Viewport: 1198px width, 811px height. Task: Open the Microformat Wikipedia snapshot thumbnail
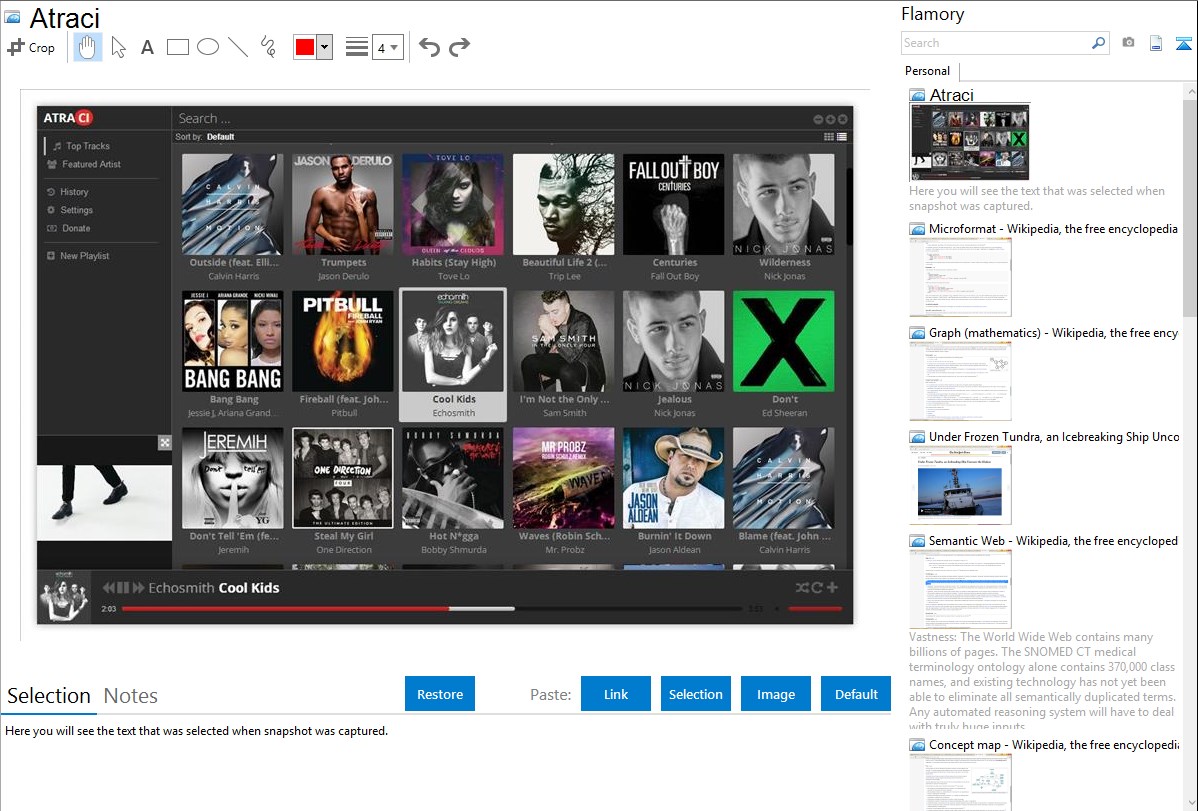[x=960, y=277]
